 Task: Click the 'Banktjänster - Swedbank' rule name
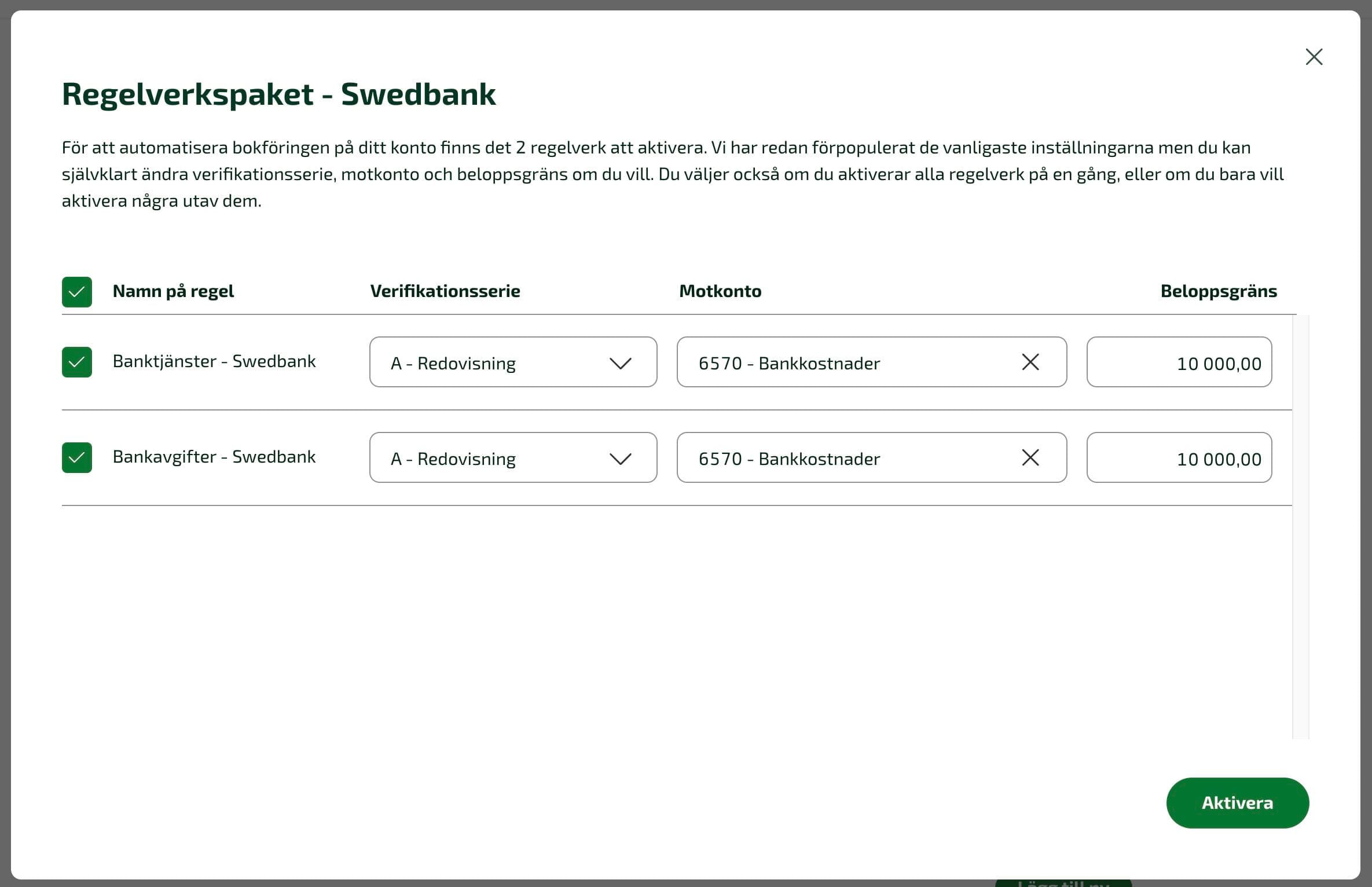coord(214,361)
